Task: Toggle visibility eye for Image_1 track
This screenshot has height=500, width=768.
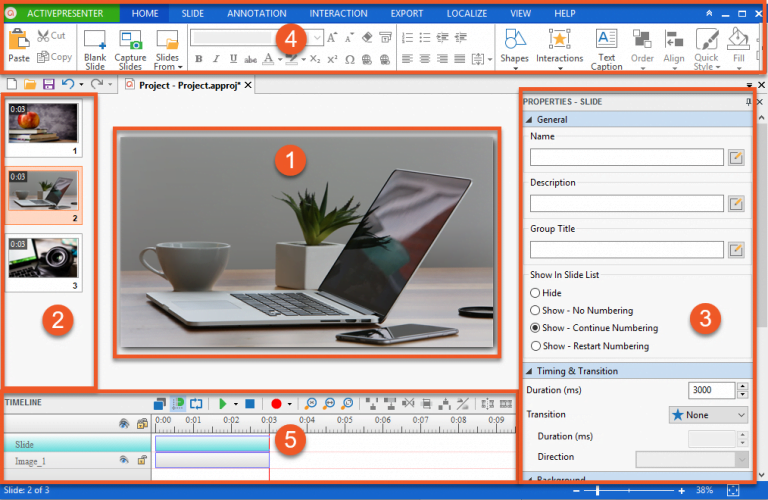Action: 124,460
